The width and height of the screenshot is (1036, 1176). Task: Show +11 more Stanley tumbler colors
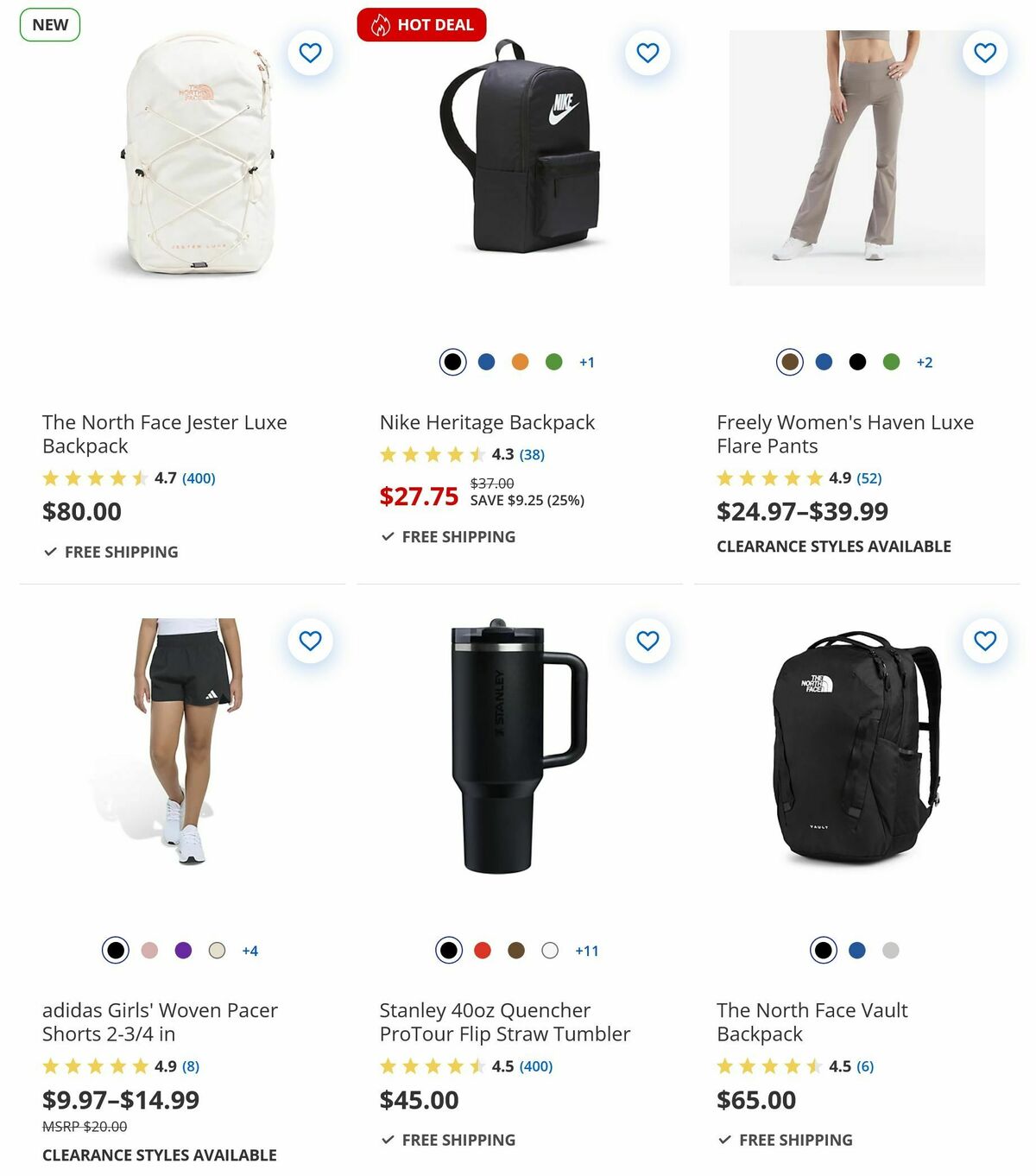(x=587, y=951)
